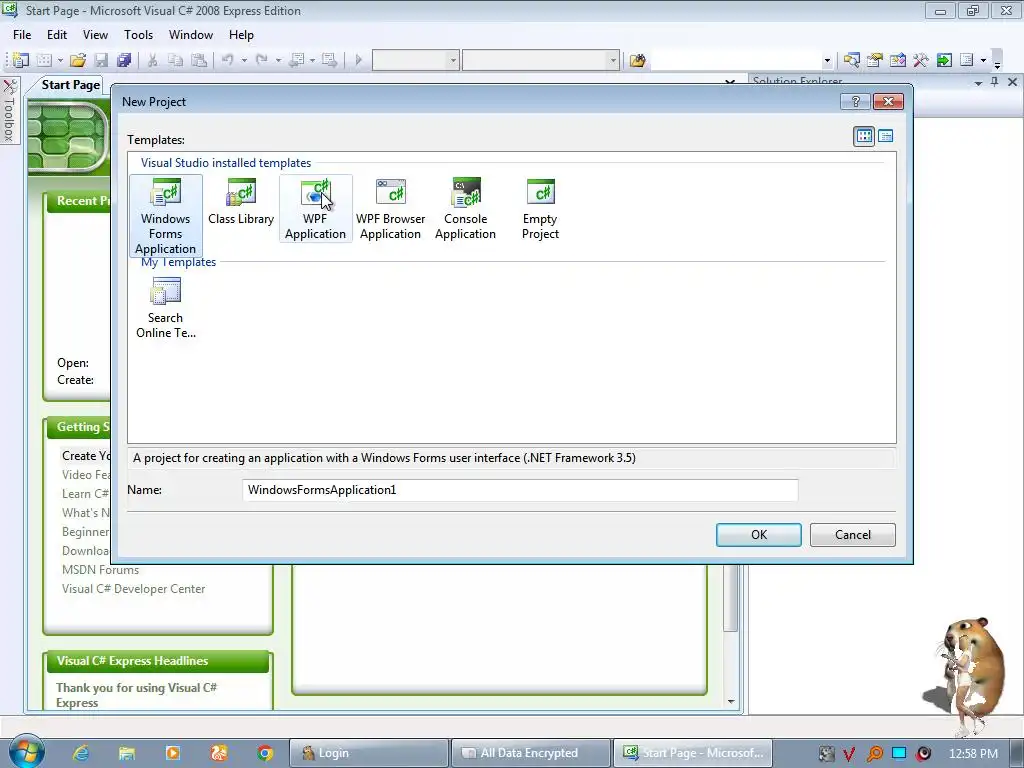Open the Find combo box dropdown
The width and height of the screenshot is (1024, 768).
[827, 61]
